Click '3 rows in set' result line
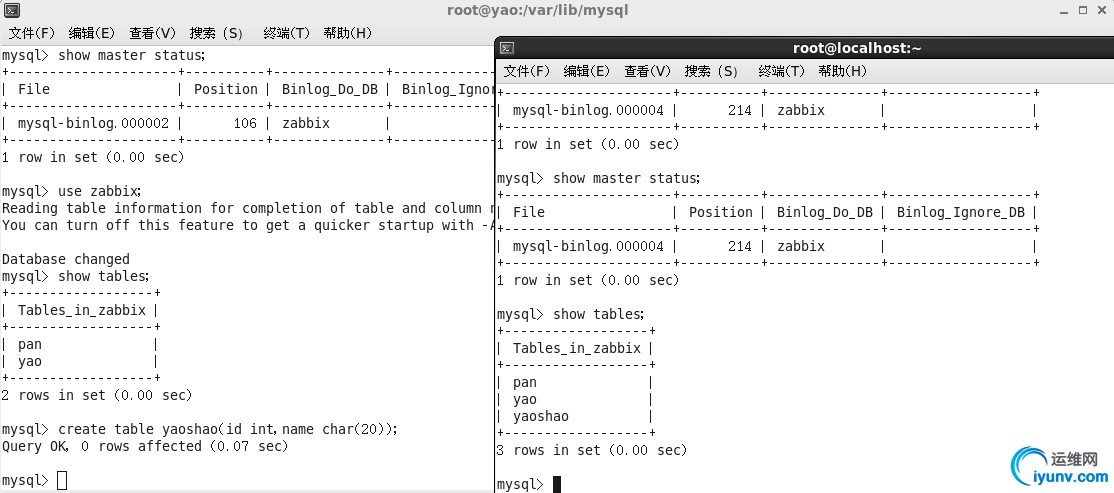The height and width of the screenshot is (493, 1114). [x=592, y=450]
